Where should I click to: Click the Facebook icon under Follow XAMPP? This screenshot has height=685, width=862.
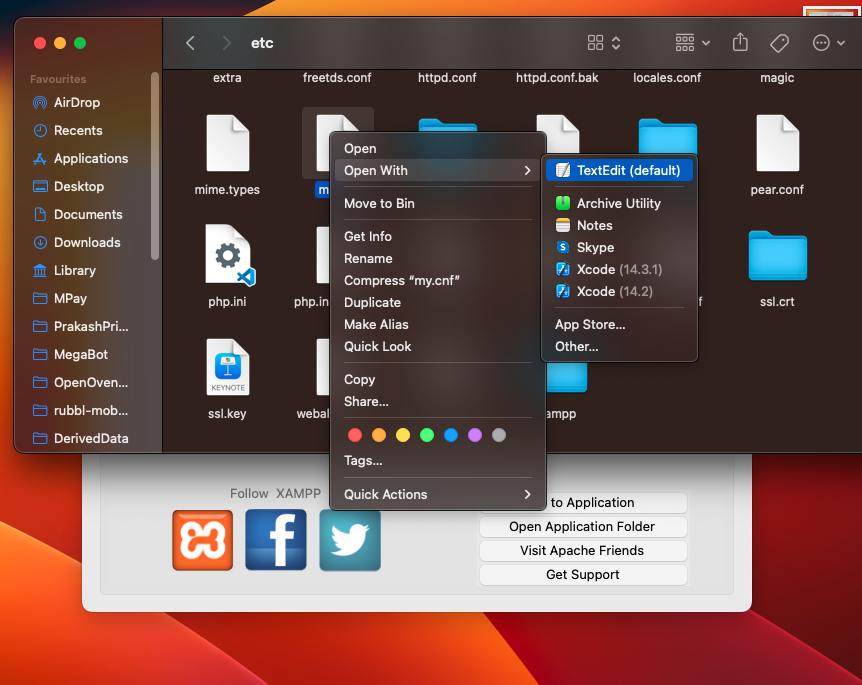276,540
